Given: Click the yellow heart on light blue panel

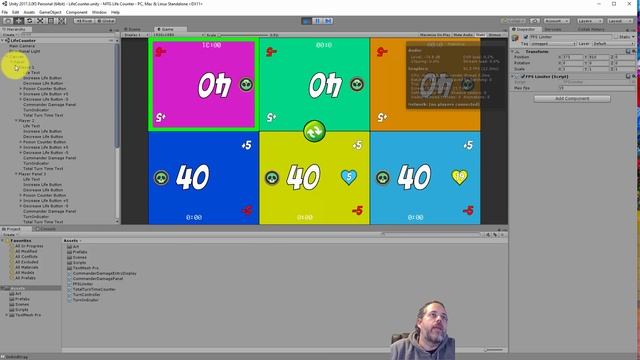Looking at the screenshot, I should point(460,177).
